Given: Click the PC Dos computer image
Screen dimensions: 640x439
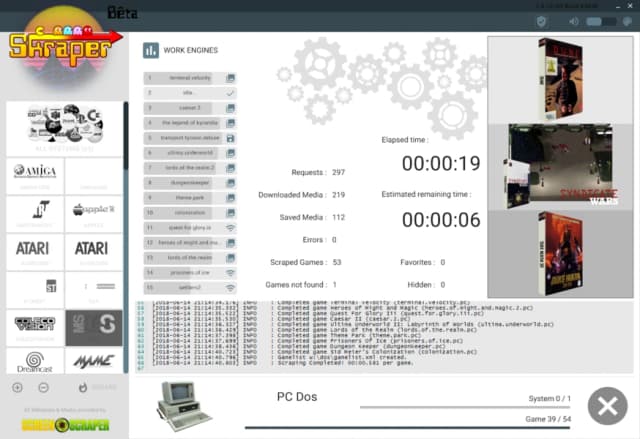Looking at the screenshot, I should click(183, 406).
